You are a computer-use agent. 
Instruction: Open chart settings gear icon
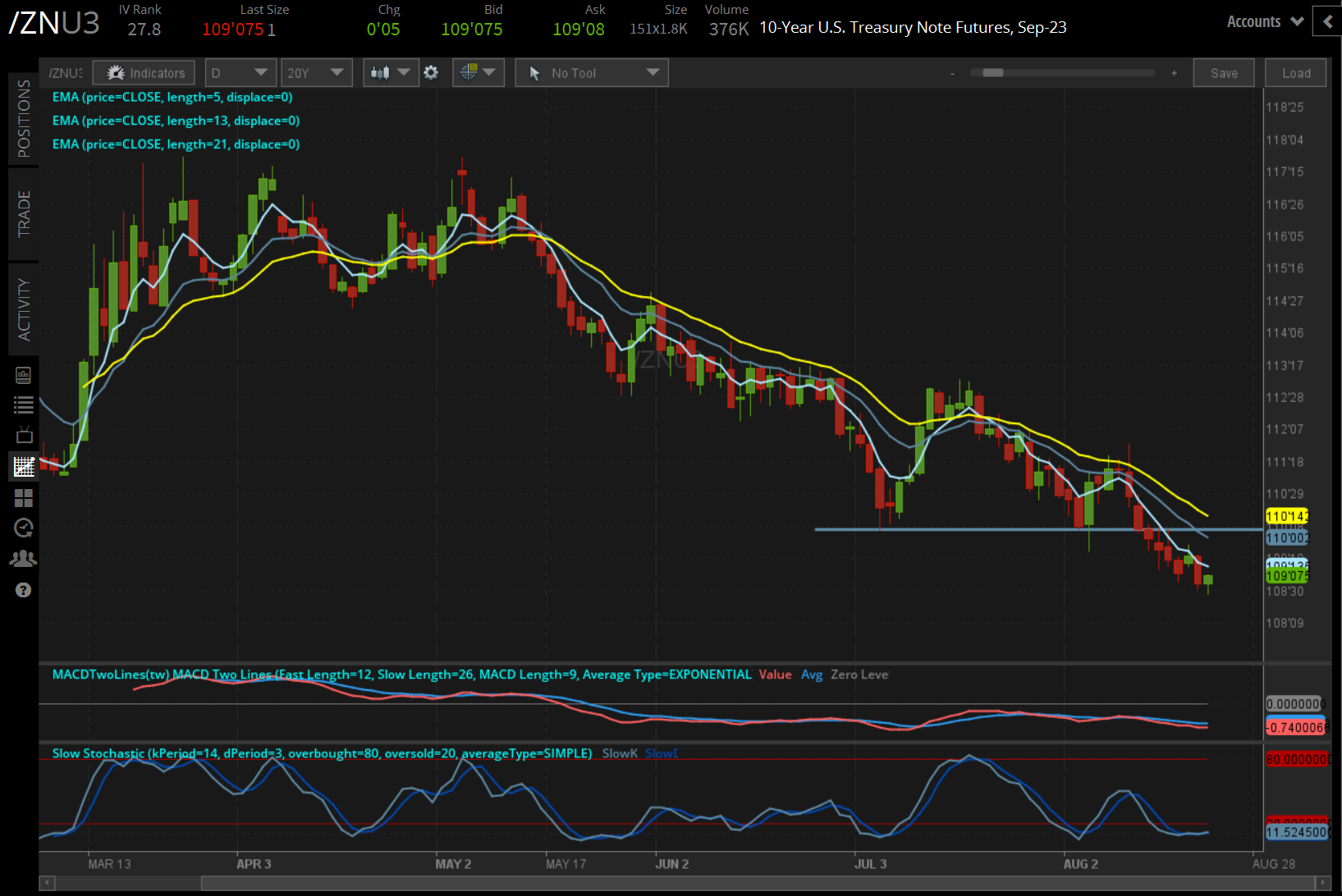pyautogui.click(x=431, y=73)
